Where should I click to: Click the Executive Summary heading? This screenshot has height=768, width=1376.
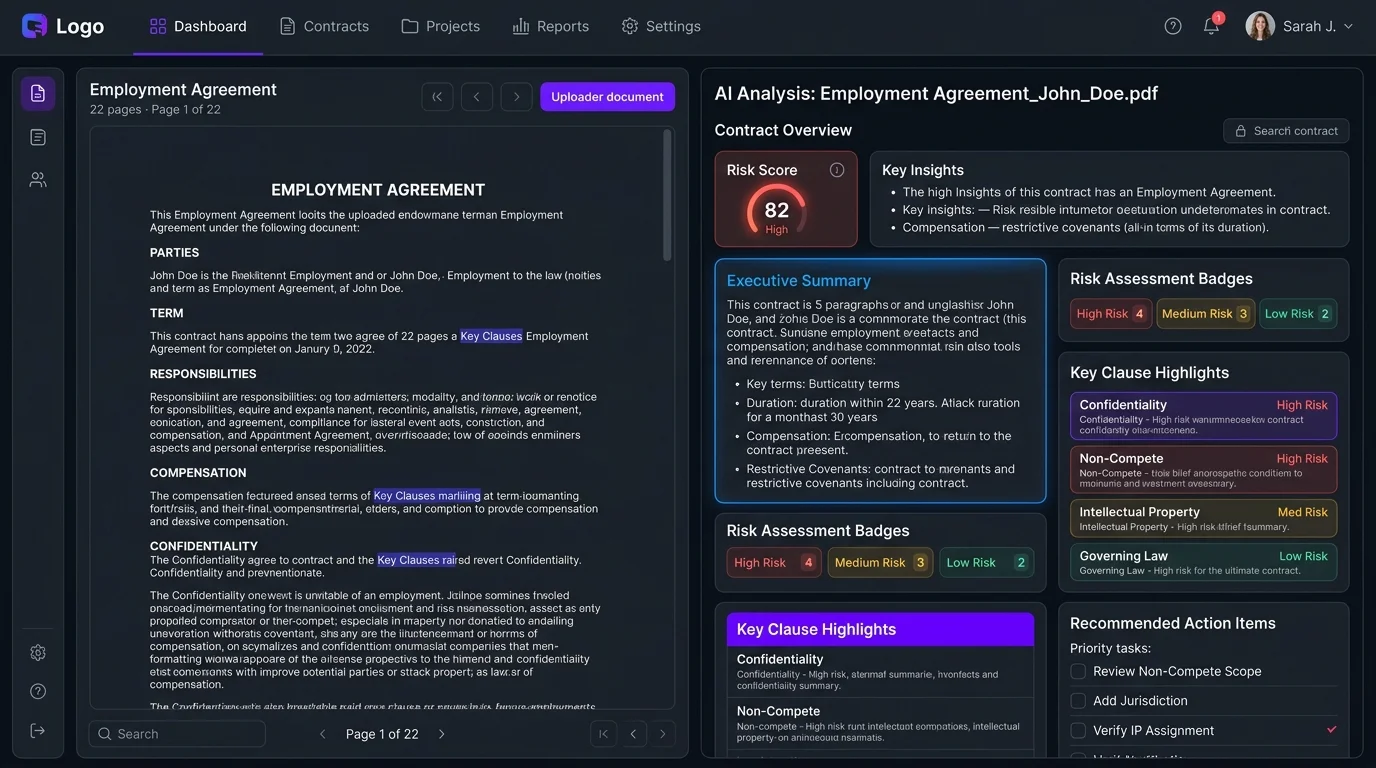click(x=798, y=281)
